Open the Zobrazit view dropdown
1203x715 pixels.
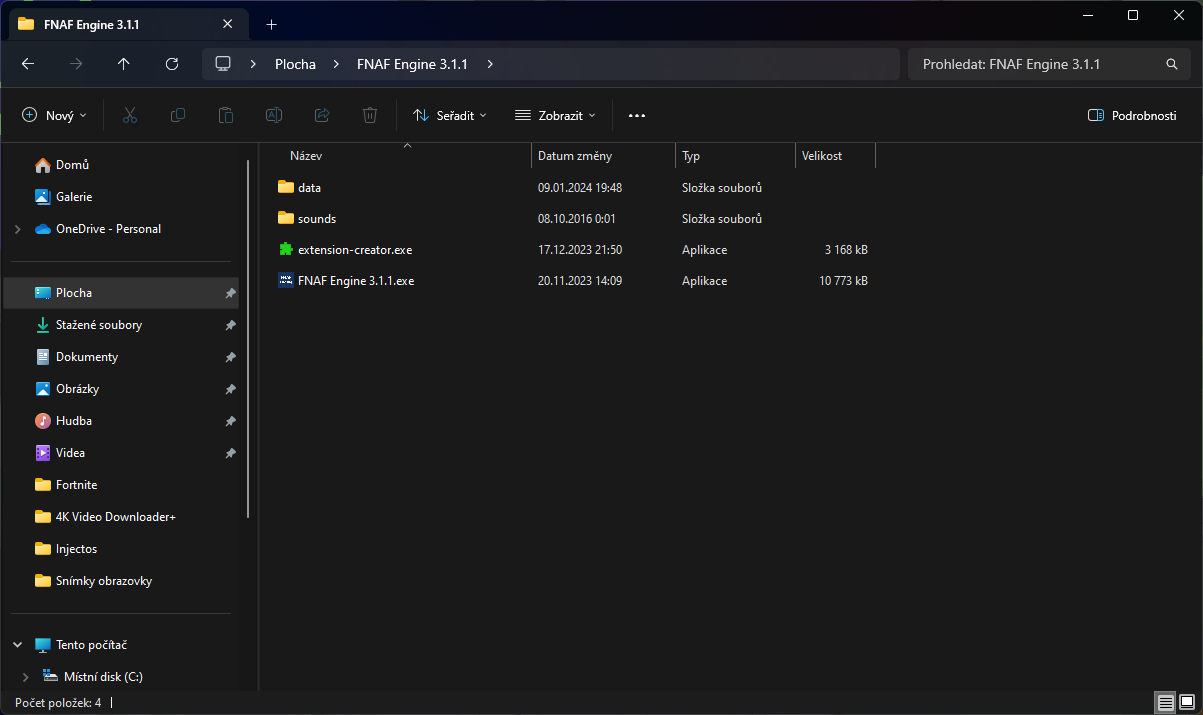(x=555, y=115)
